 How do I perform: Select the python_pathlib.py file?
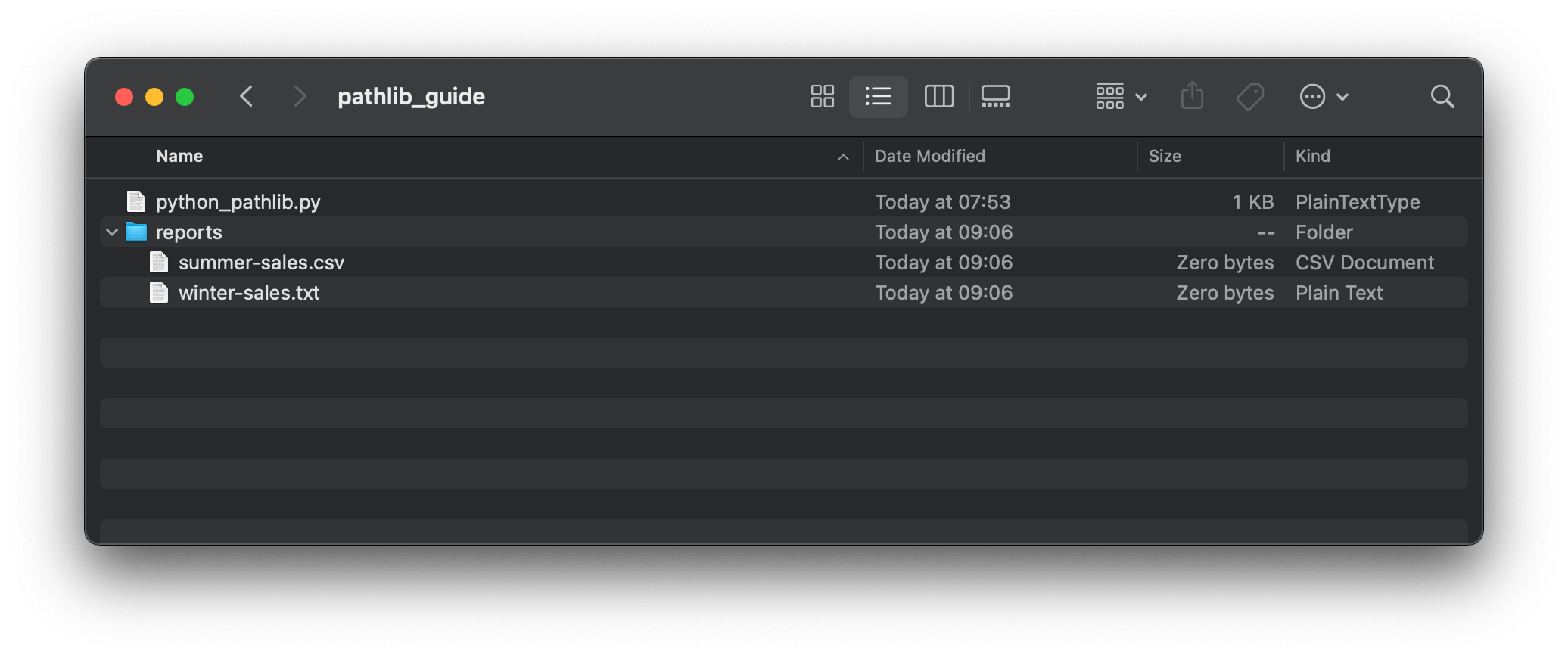238,202
